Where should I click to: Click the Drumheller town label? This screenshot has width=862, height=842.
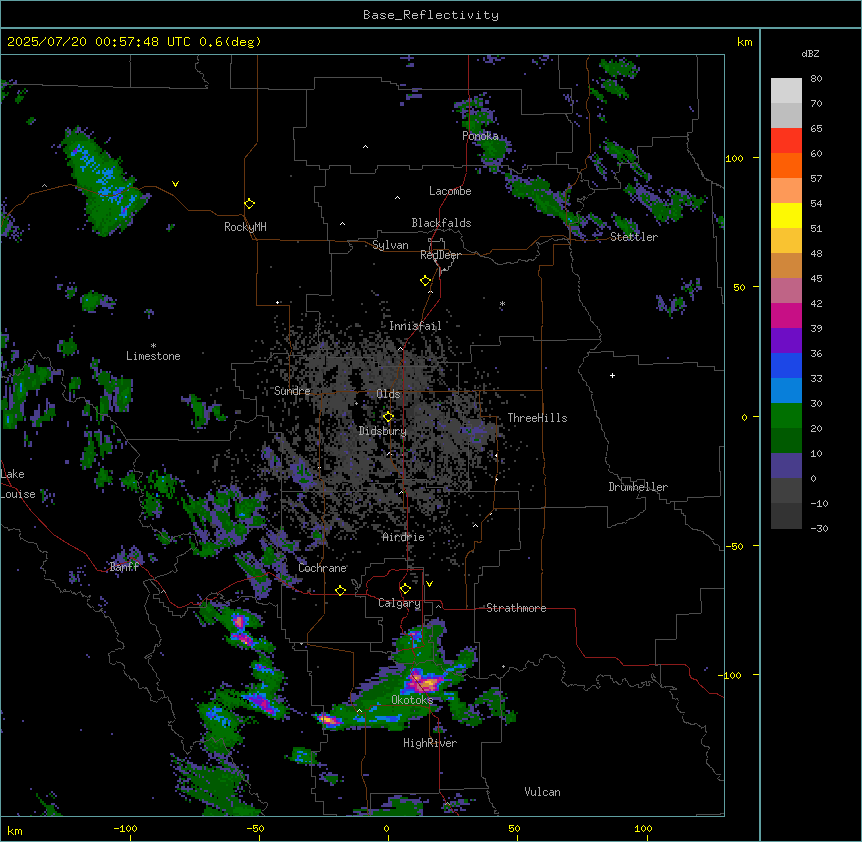638,487
